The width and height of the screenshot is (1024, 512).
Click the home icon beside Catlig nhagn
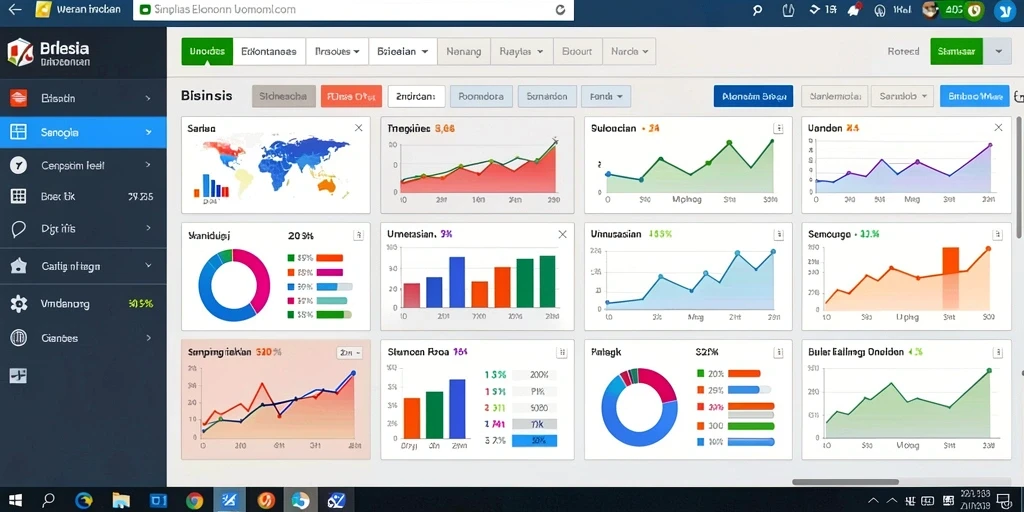18,266
